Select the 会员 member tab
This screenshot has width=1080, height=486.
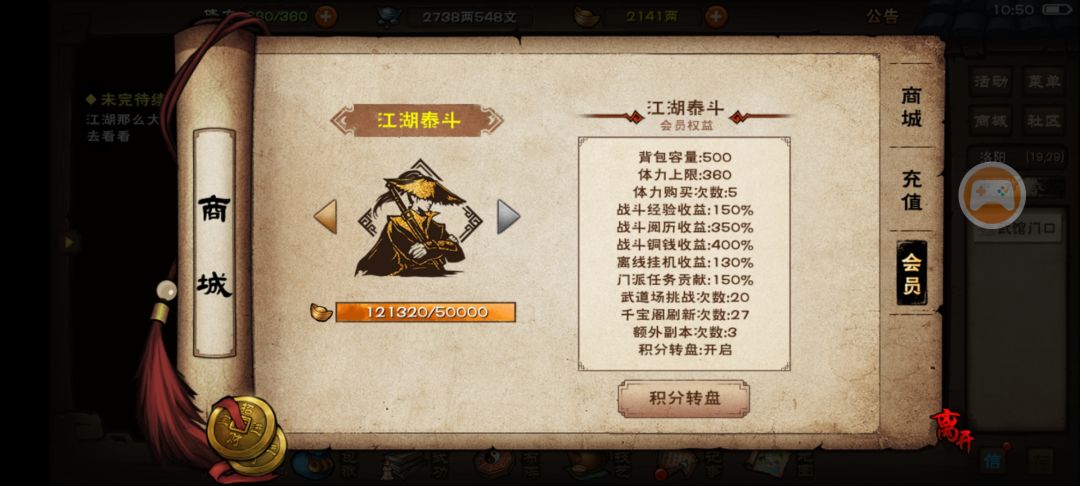[911, 273]
